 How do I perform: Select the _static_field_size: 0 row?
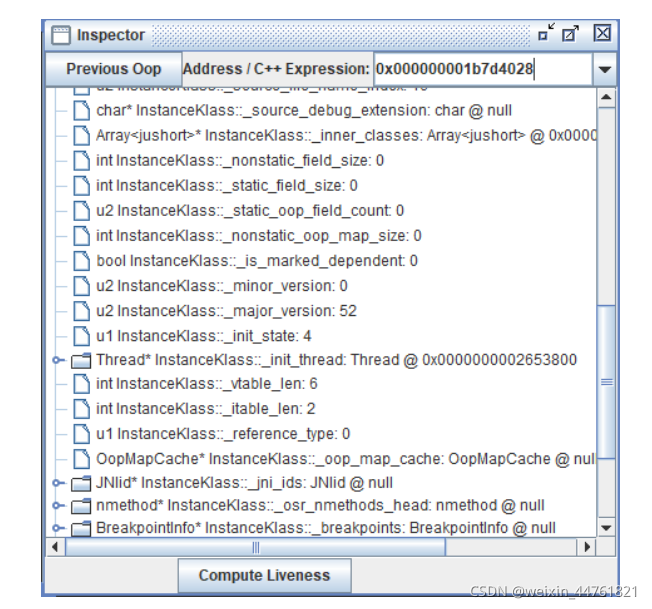point(227,185)
